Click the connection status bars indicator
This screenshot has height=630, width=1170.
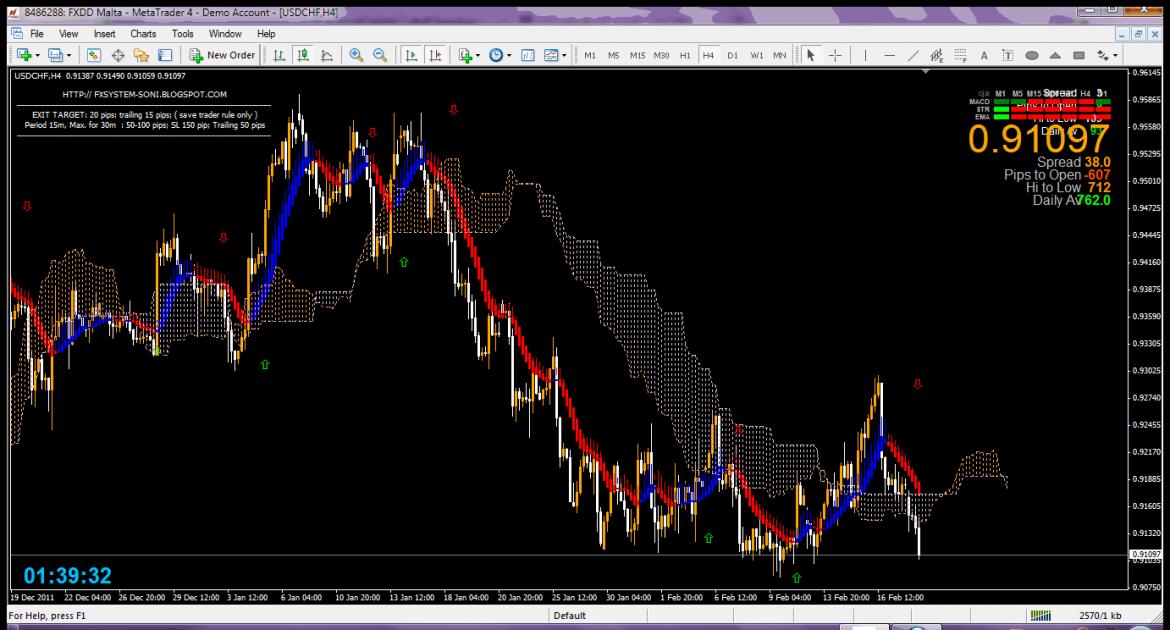point(1041,616)
